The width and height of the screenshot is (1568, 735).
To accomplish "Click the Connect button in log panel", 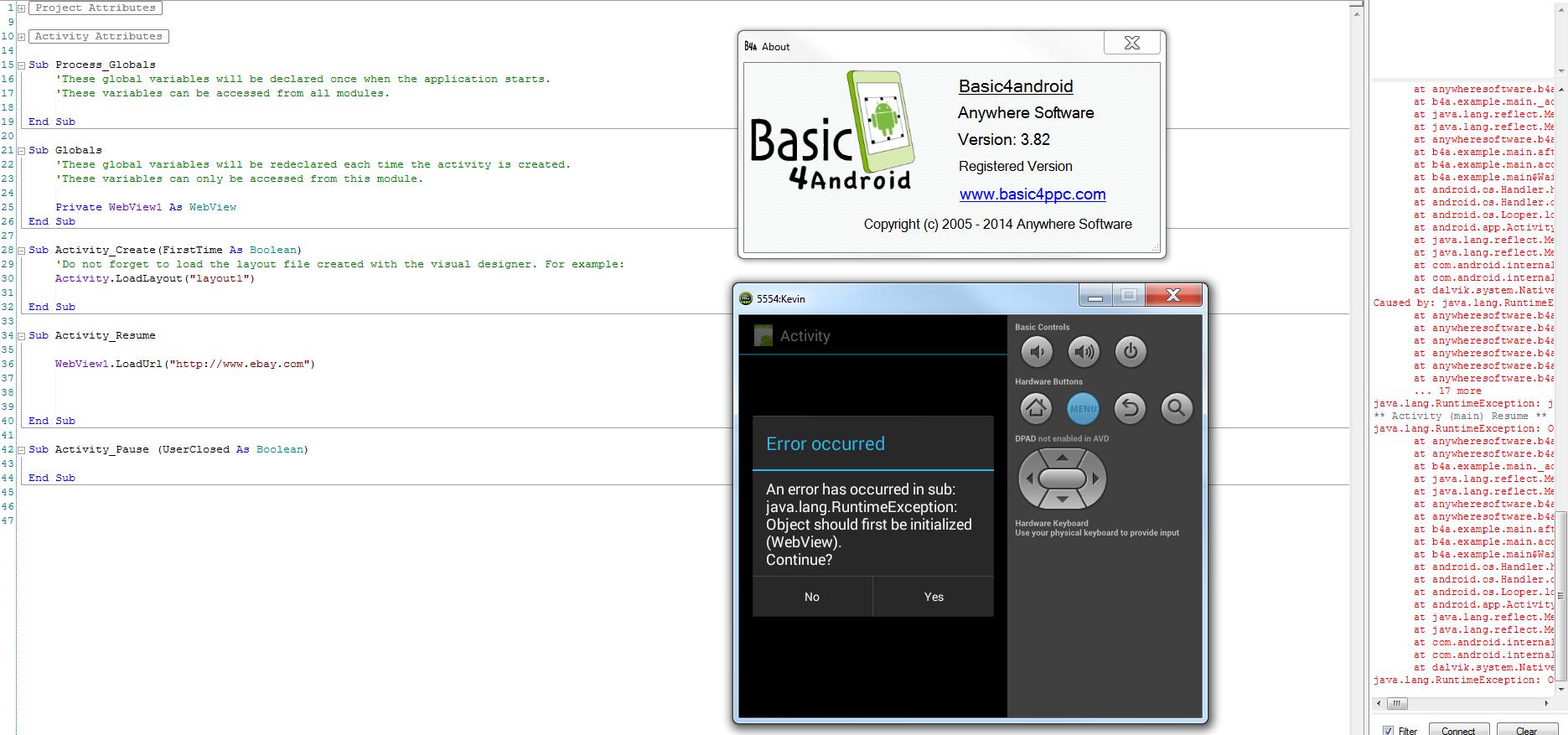I will coord(1458,730).
